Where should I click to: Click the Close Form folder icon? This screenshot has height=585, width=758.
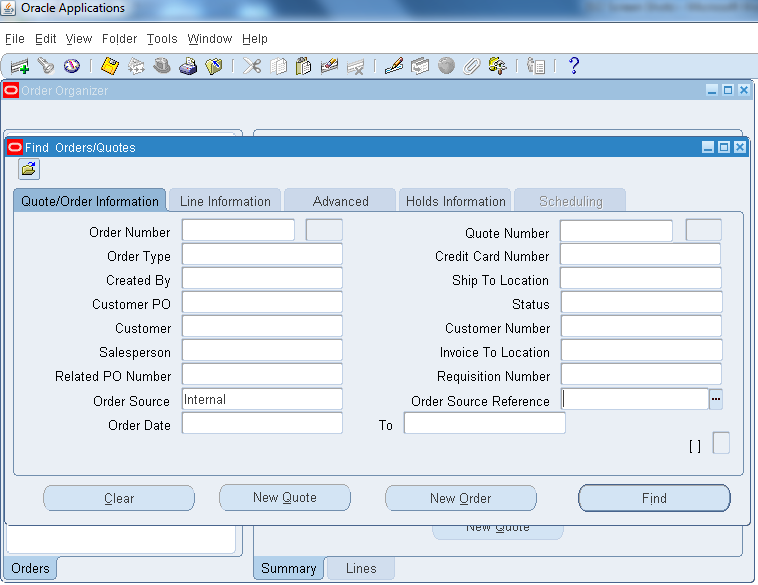click(x=214, y=66)
